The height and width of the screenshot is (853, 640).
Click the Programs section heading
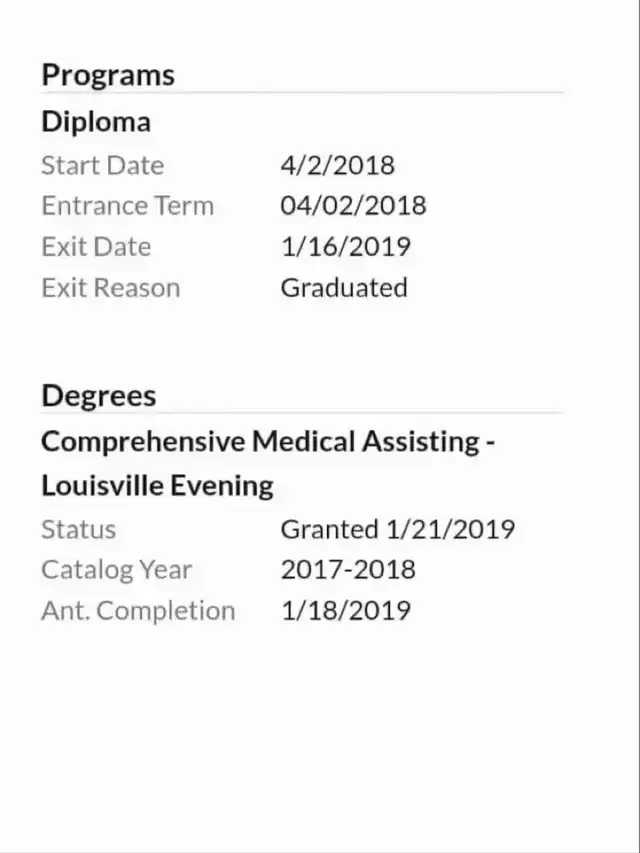point(108,75)
